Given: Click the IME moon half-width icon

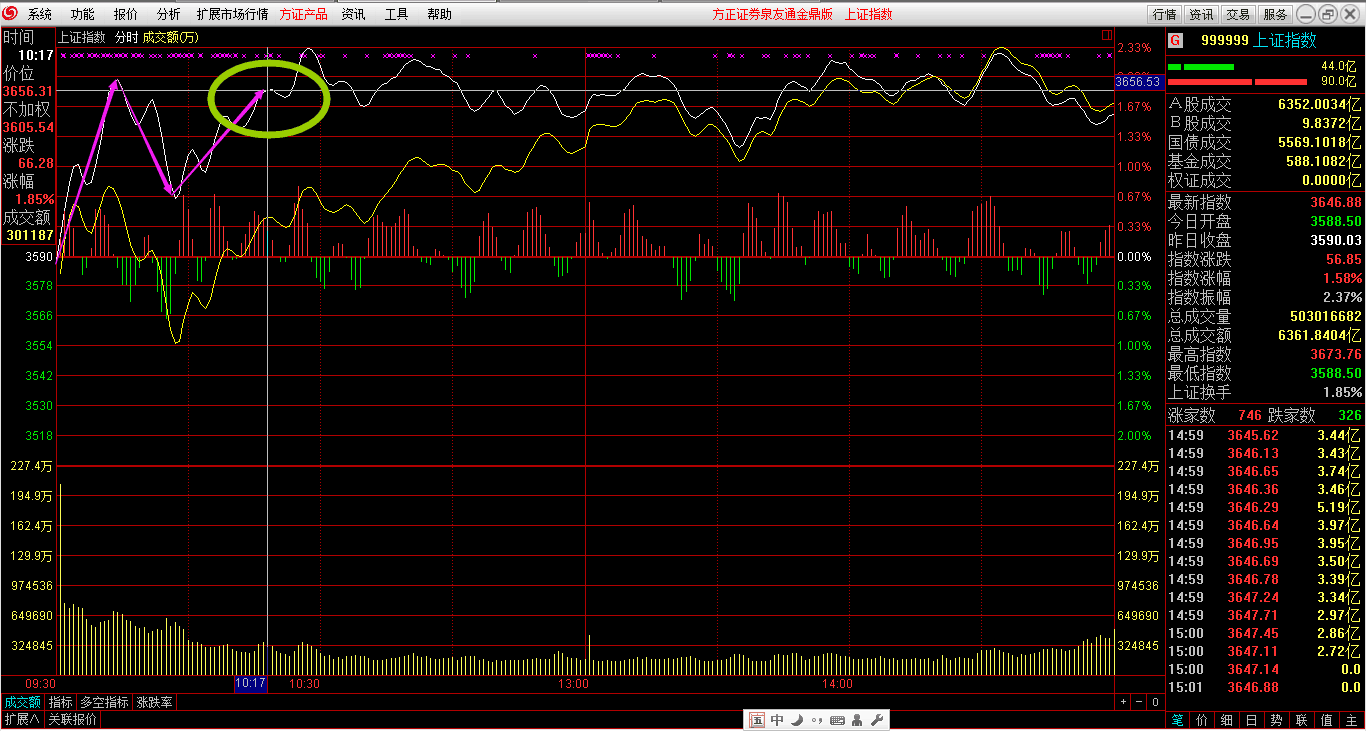Looking at the screenshot, I should tap(797, 720).
